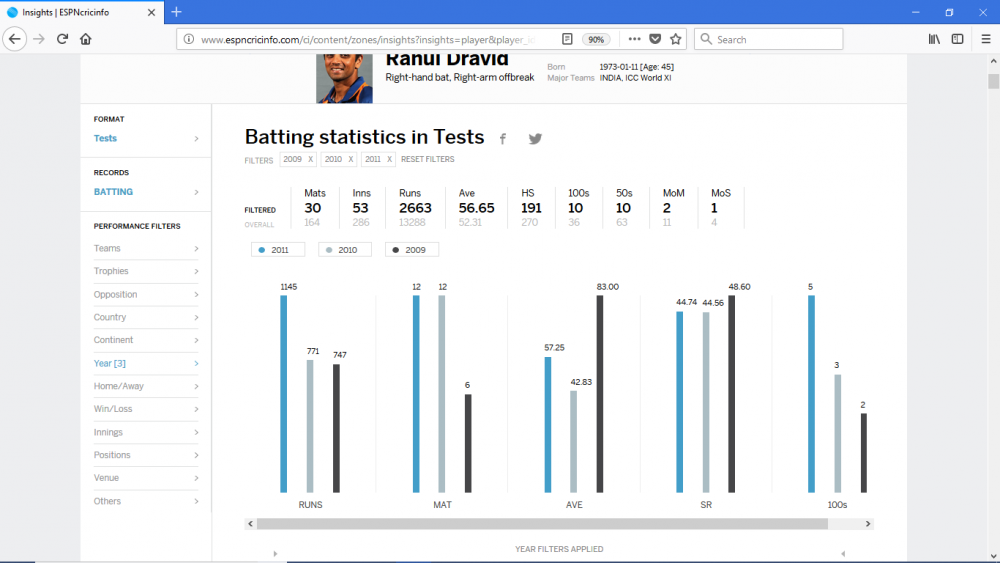
Task: Go back using the browser back arrow
Action: coord(15,39)
